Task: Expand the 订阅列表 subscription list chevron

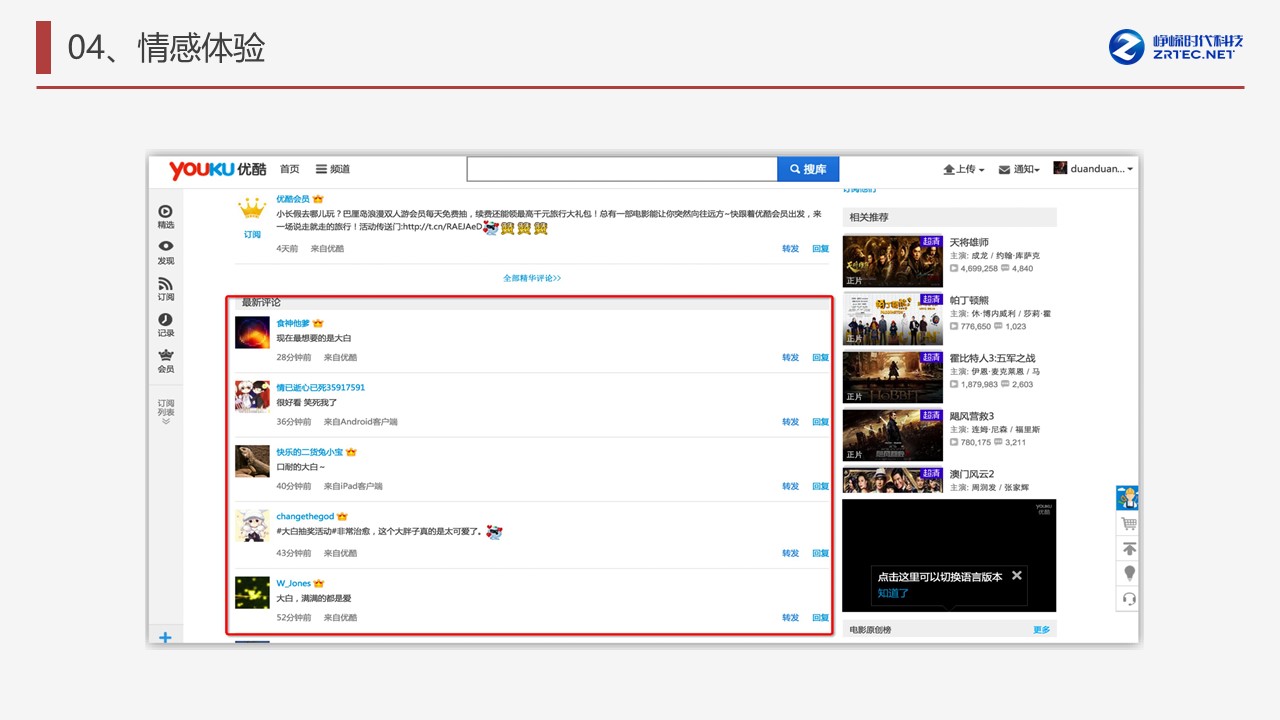Action: (165, 421)
